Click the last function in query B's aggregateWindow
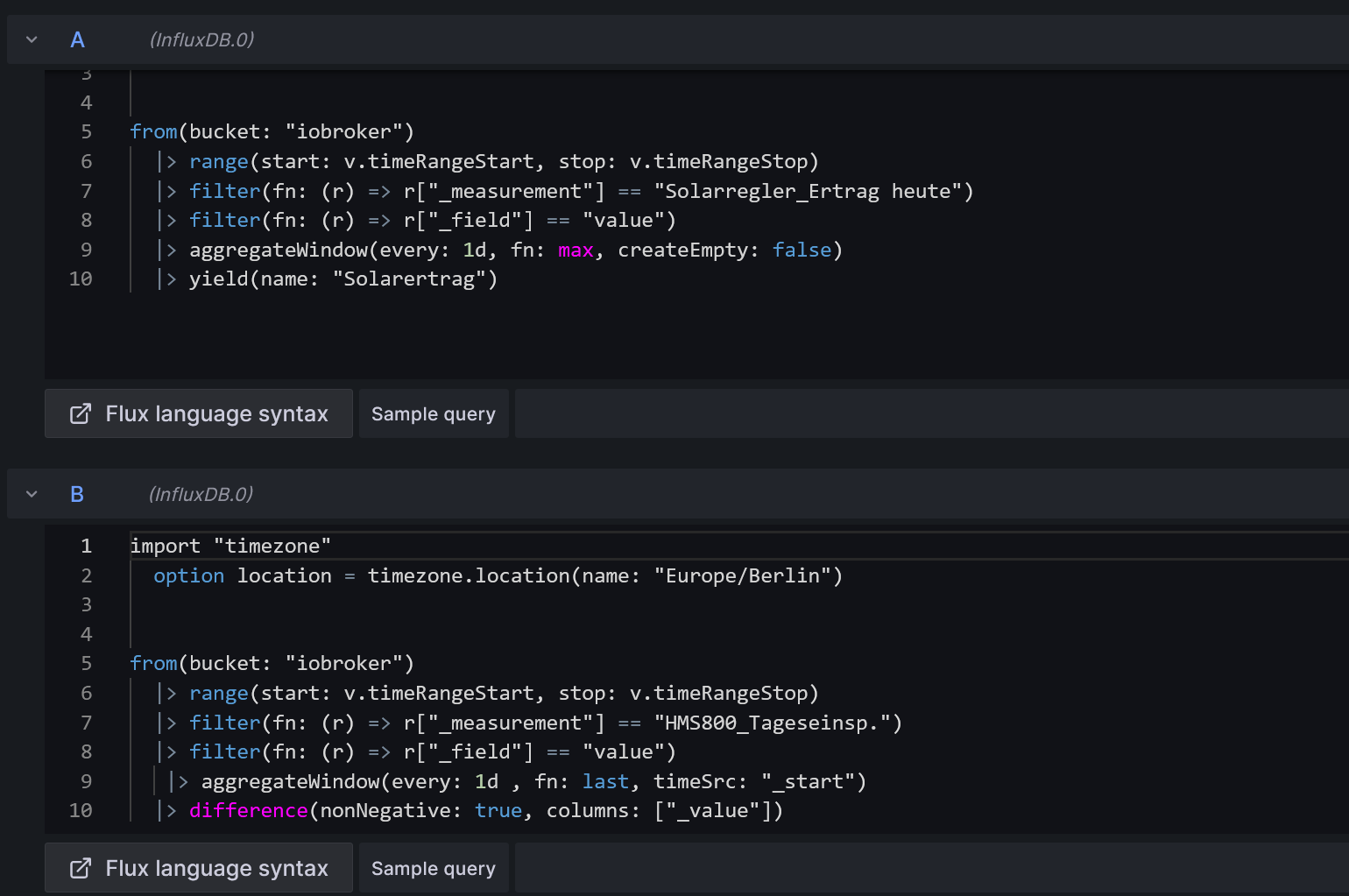The image size is (1349, 896). coord(605,781)
